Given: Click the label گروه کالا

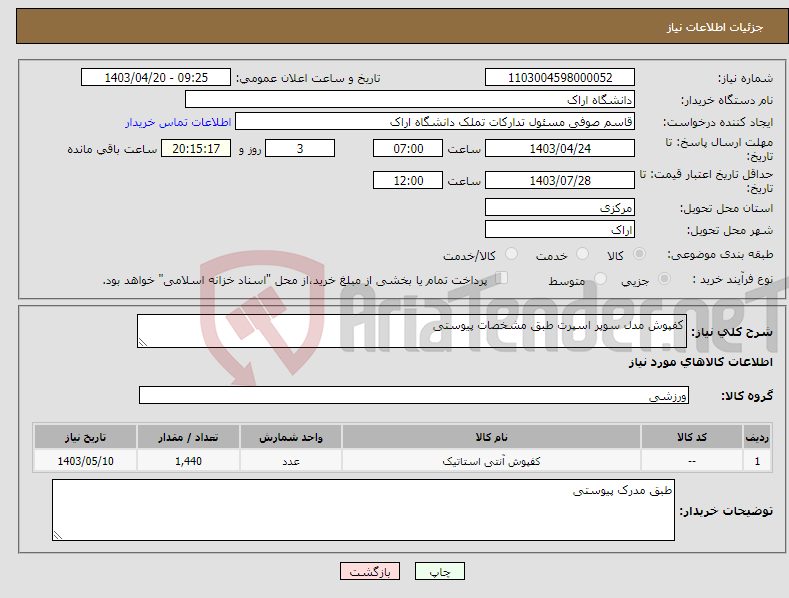Looking at the screenshot, I should (747, 396).
